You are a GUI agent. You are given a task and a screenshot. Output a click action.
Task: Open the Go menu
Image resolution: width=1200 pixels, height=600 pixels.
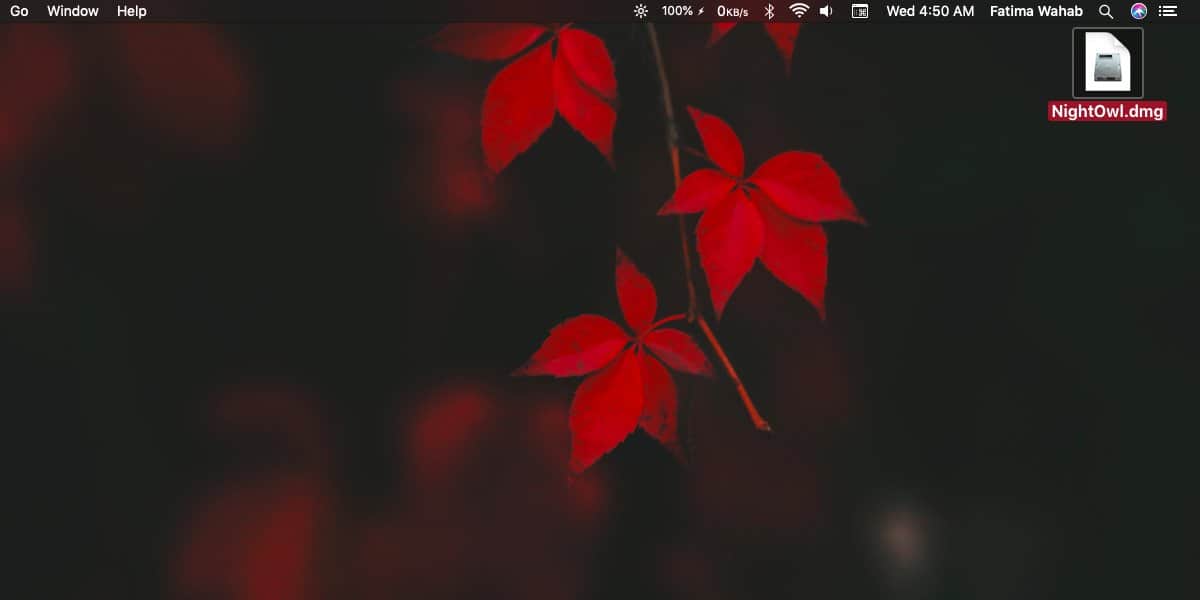click(x=19, y=11)
